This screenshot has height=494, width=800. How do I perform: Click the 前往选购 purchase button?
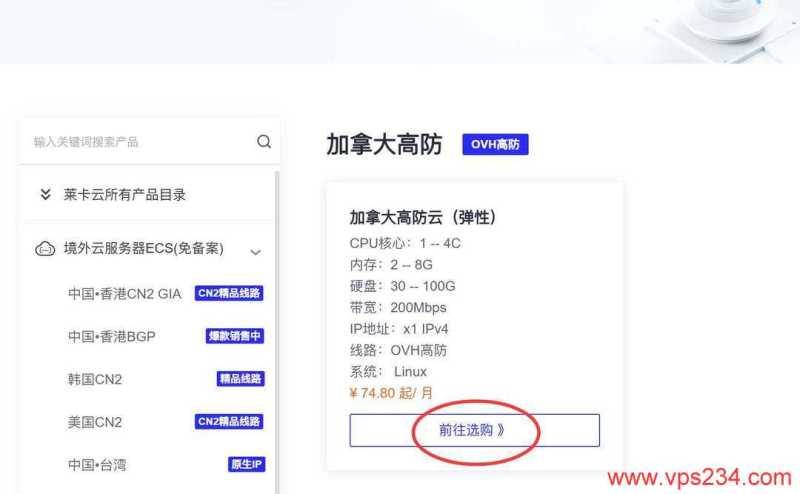tap(474, 430)
